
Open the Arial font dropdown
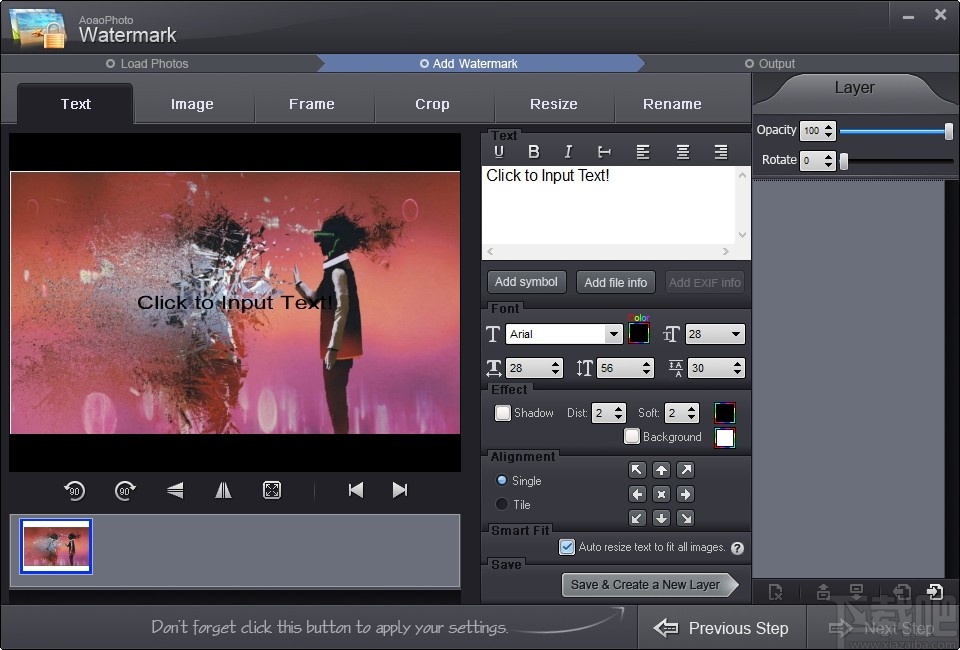(613, 334)
